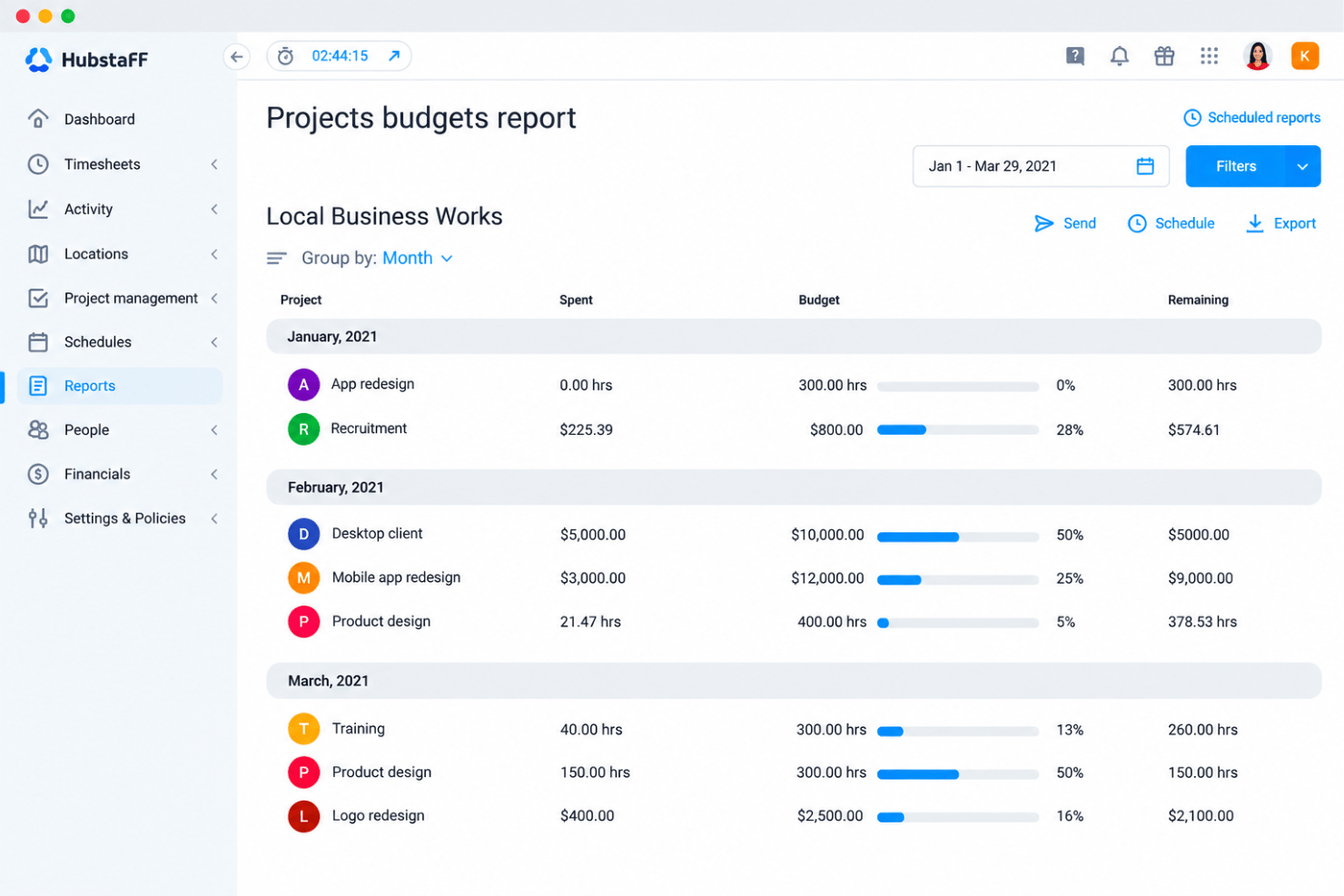Expand the Settings & Policies chevron

[x=214, y=518]
